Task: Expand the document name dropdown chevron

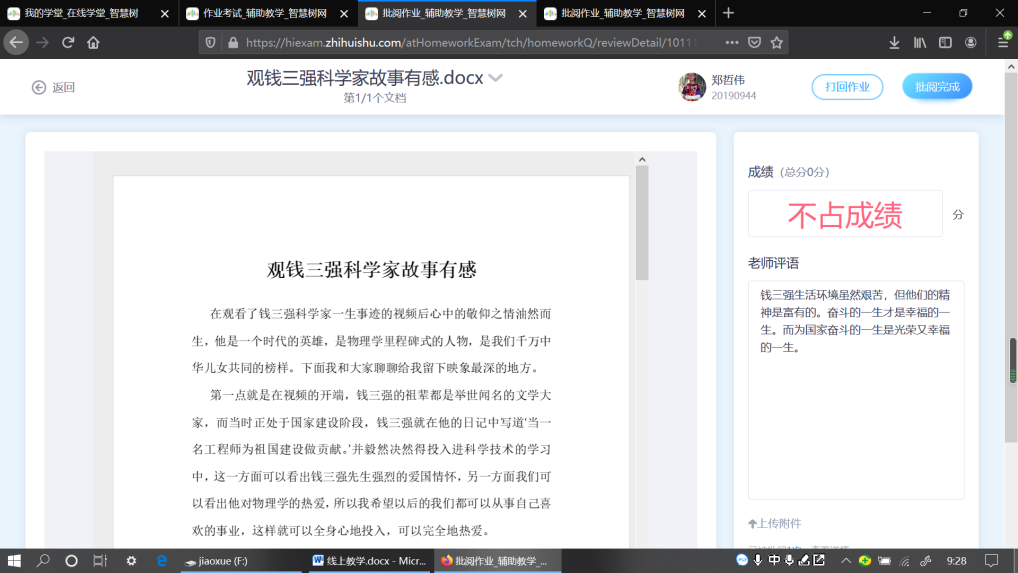Action: (495, 78)
